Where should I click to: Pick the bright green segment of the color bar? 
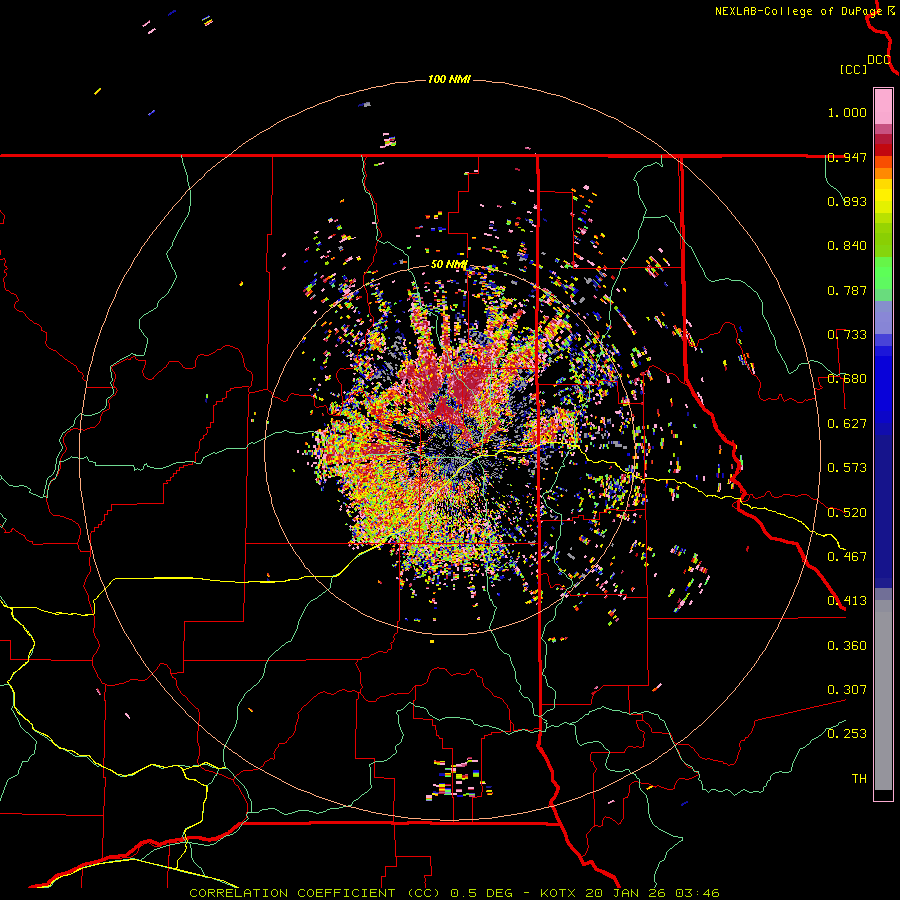(x=883, y=273)
